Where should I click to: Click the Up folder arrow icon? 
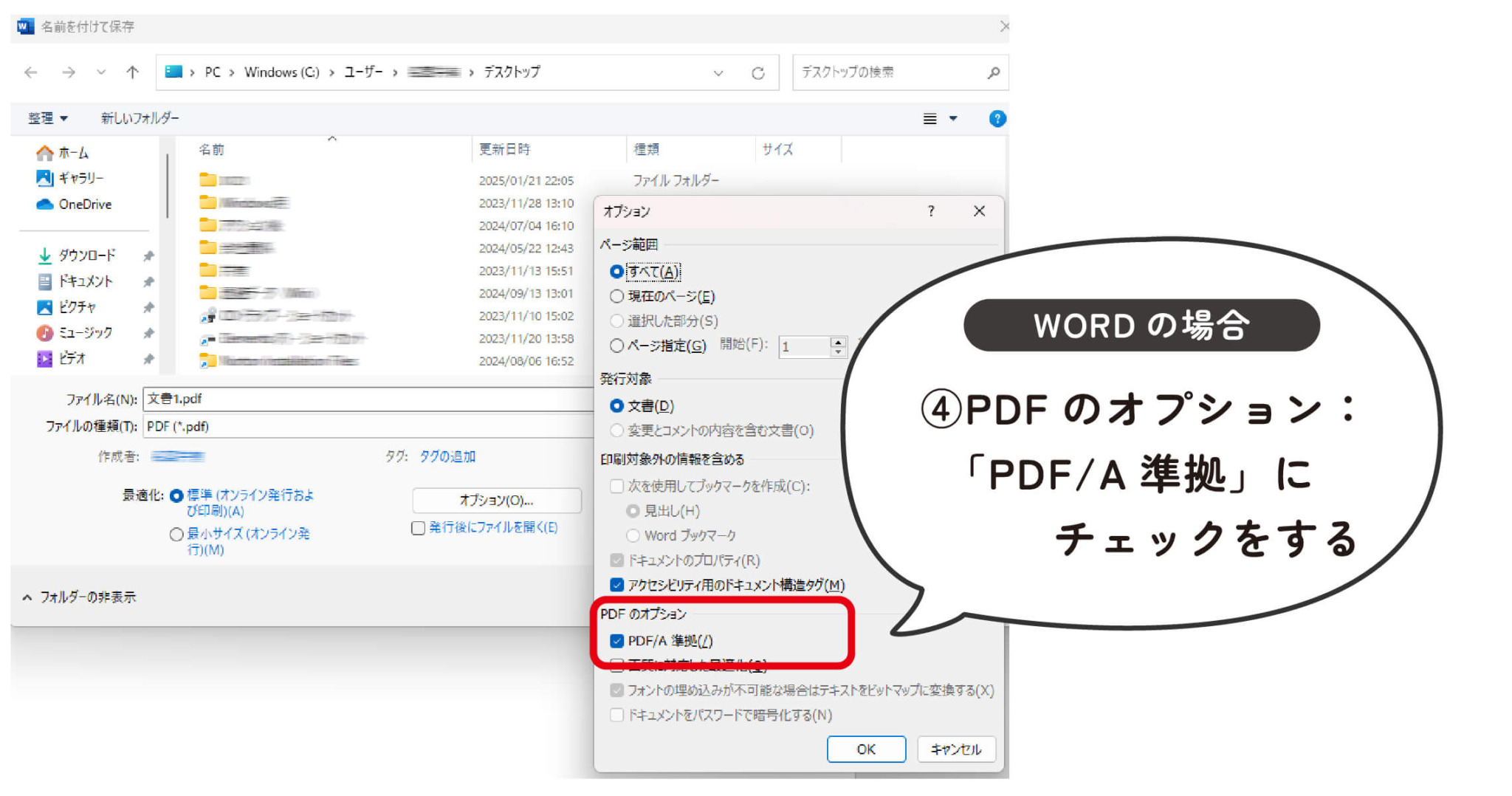[132, 72]
